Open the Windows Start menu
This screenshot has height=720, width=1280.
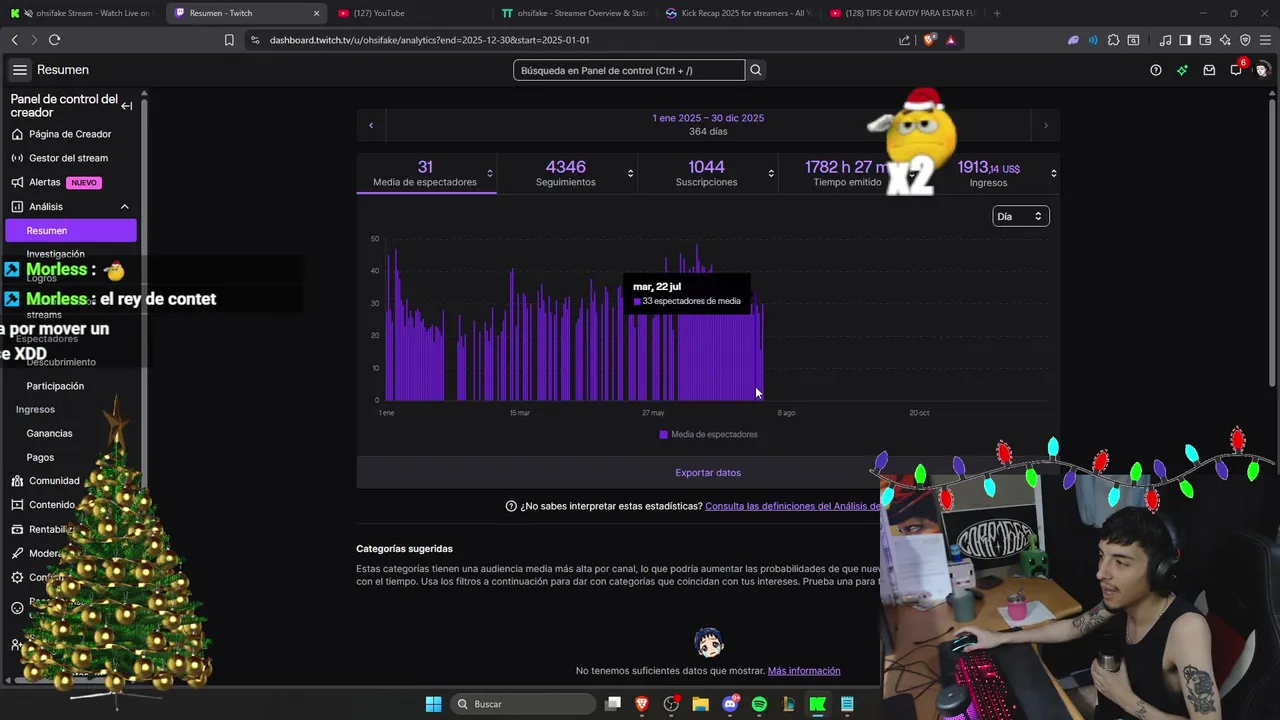pos(433,704)
